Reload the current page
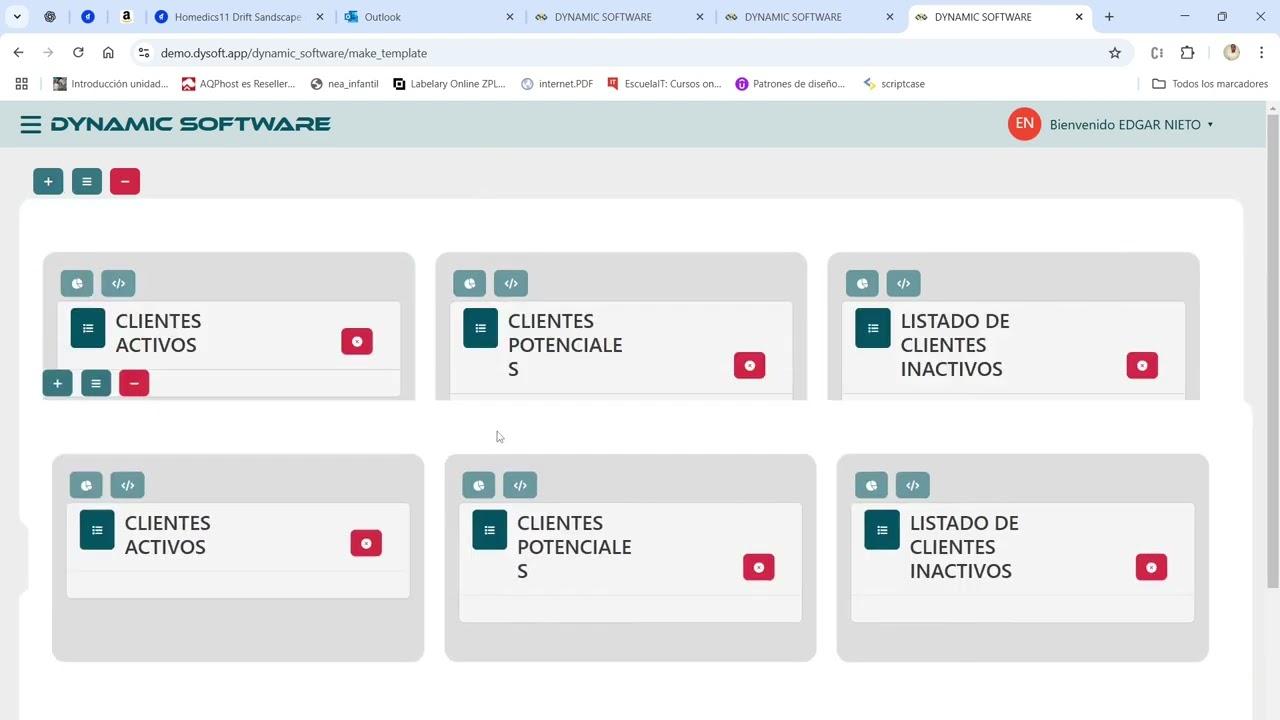 coord(78,53)
